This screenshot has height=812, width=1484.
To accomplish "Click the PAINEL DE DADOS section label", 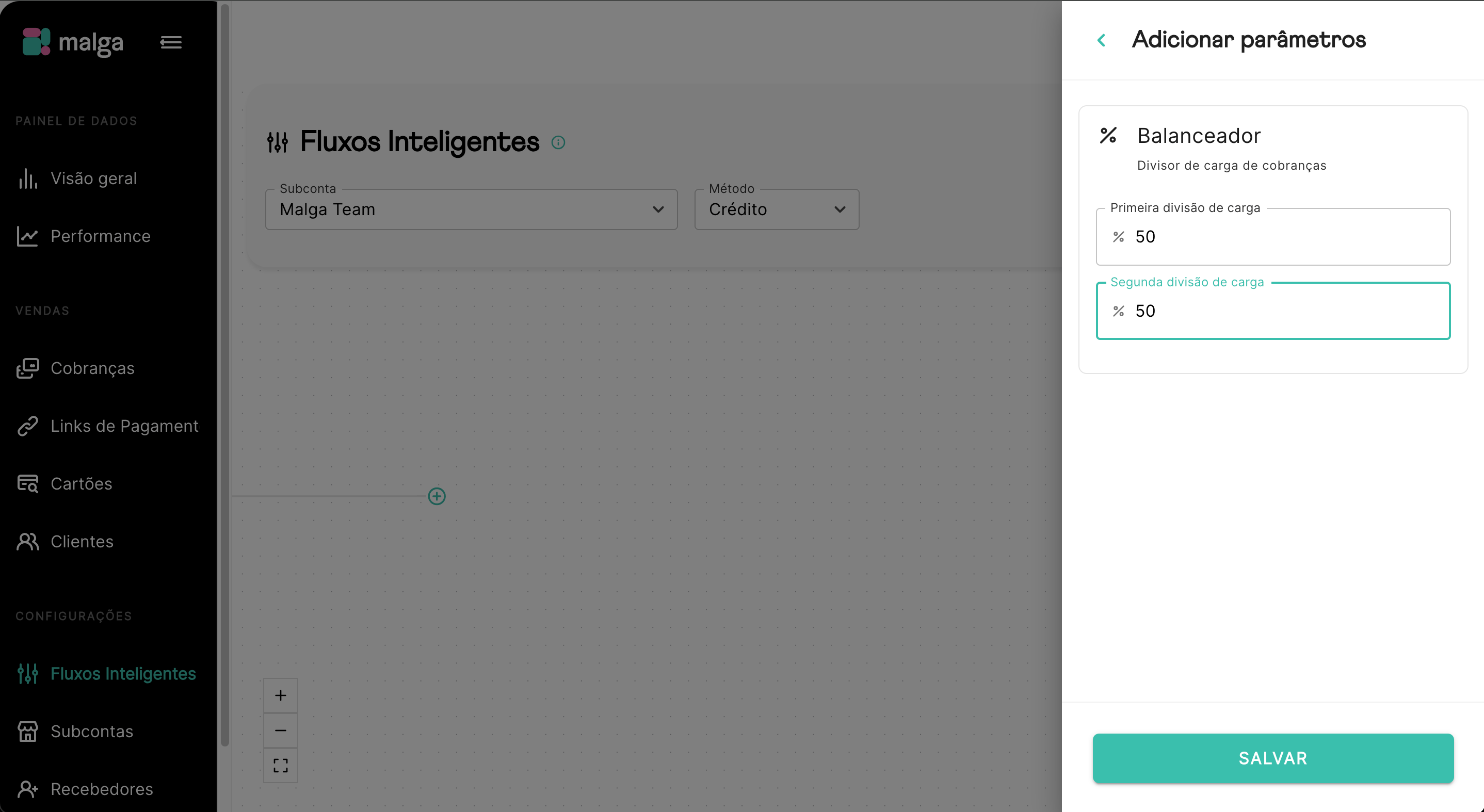I will [x=76, y=121].
